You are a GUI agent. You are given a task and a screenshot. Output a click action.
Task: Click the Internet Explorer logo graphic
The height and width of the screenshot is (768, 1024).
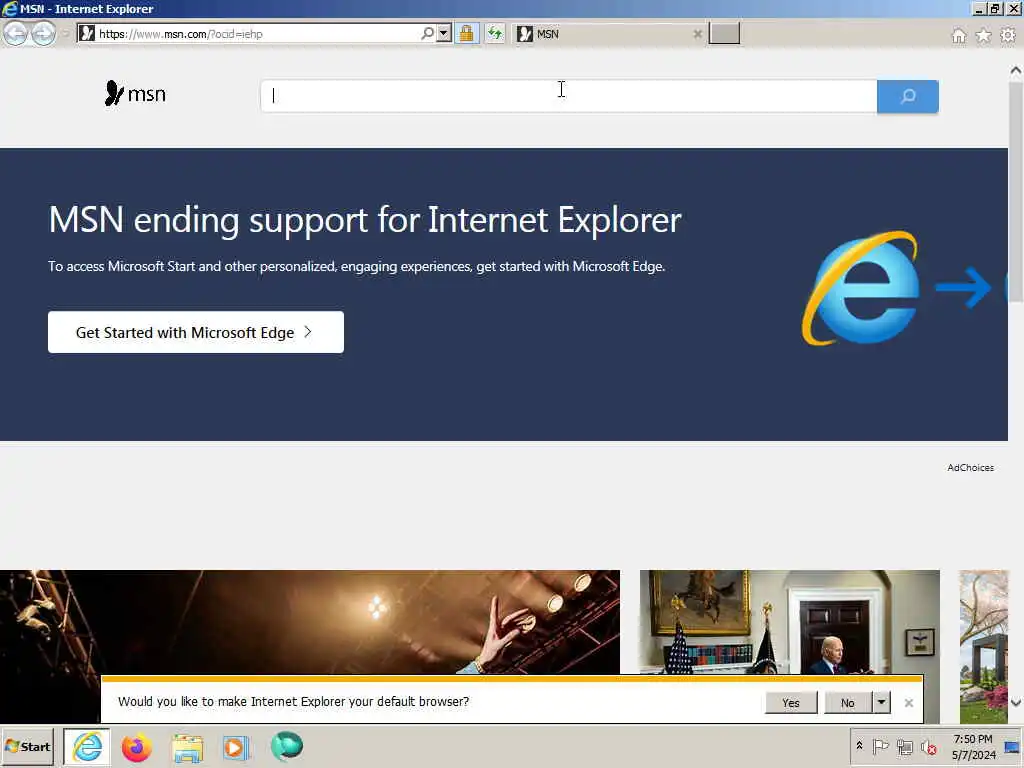862,287
